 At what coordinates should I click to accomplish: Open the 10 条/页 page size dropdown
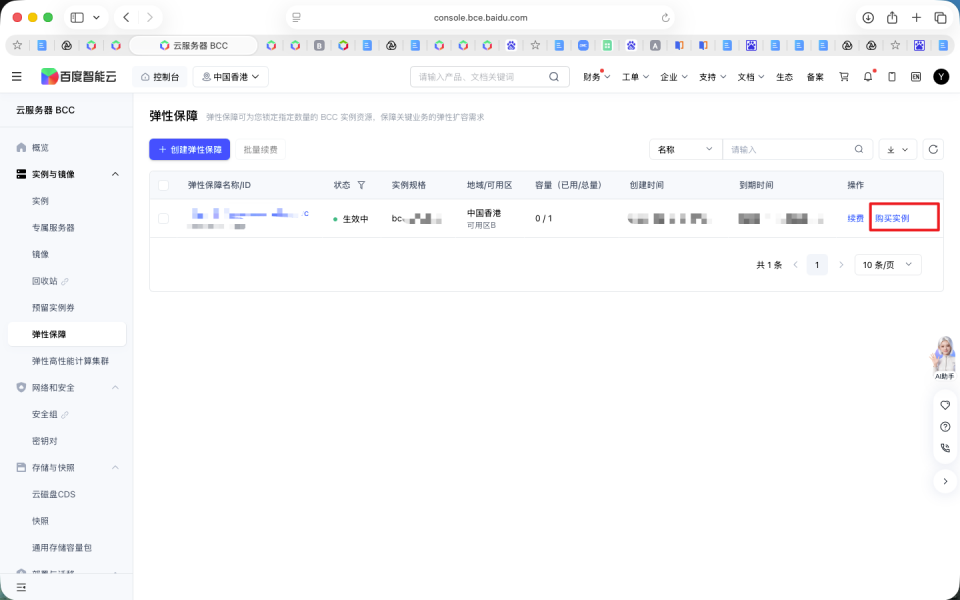point(888,264)
